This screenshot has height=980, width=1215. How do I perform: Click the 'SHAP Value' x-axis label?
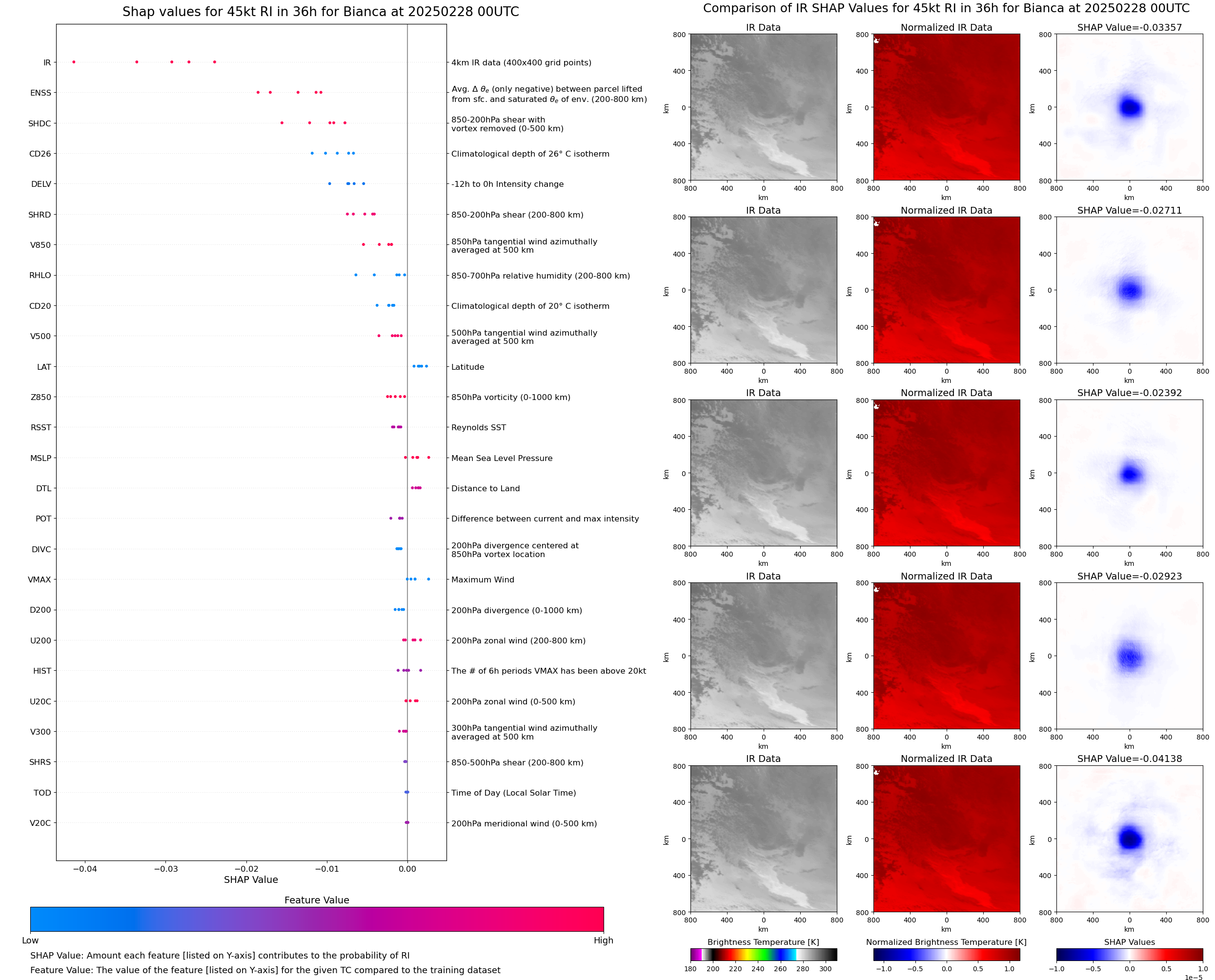point(251,880)
